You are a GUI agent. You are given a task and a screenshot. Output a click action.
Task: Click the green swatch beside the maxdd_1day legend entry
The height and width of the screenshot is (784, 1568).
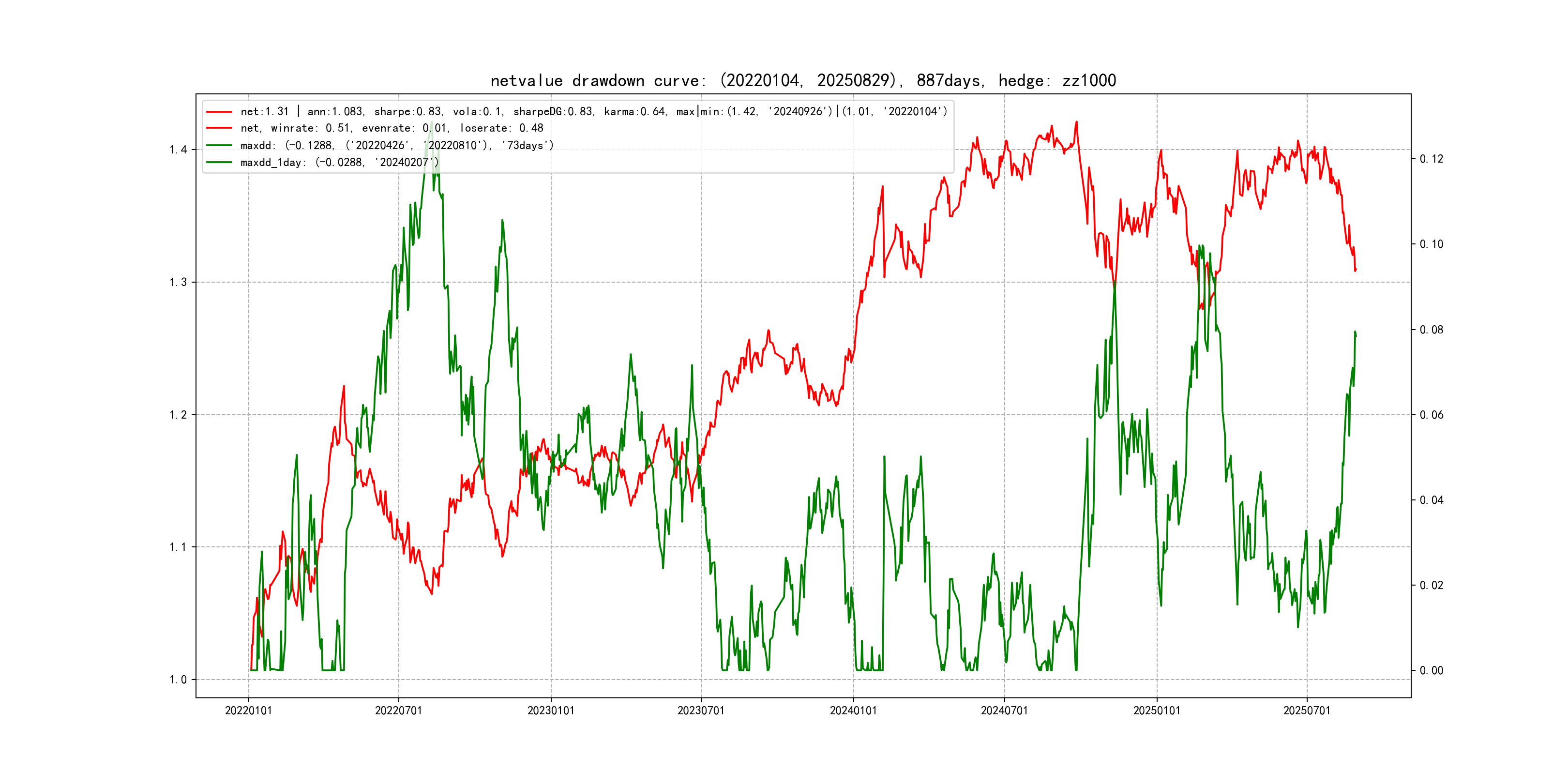point(219,163)
